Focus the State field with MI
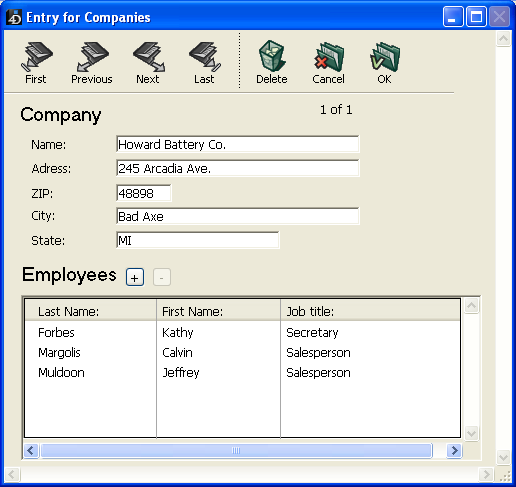 click(198, 240)
